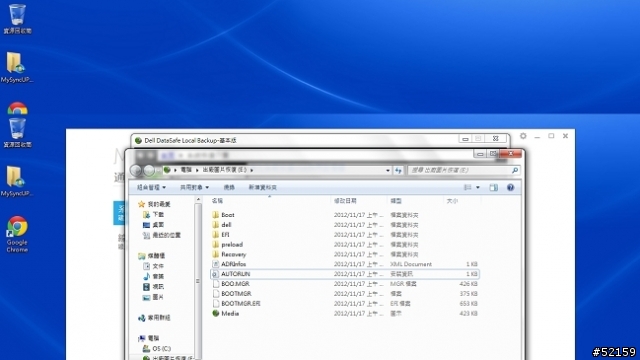The width and height of the screenshot is (640, 360).
Task: Expand the view options dropdown arrow
Action: (478, 187)
